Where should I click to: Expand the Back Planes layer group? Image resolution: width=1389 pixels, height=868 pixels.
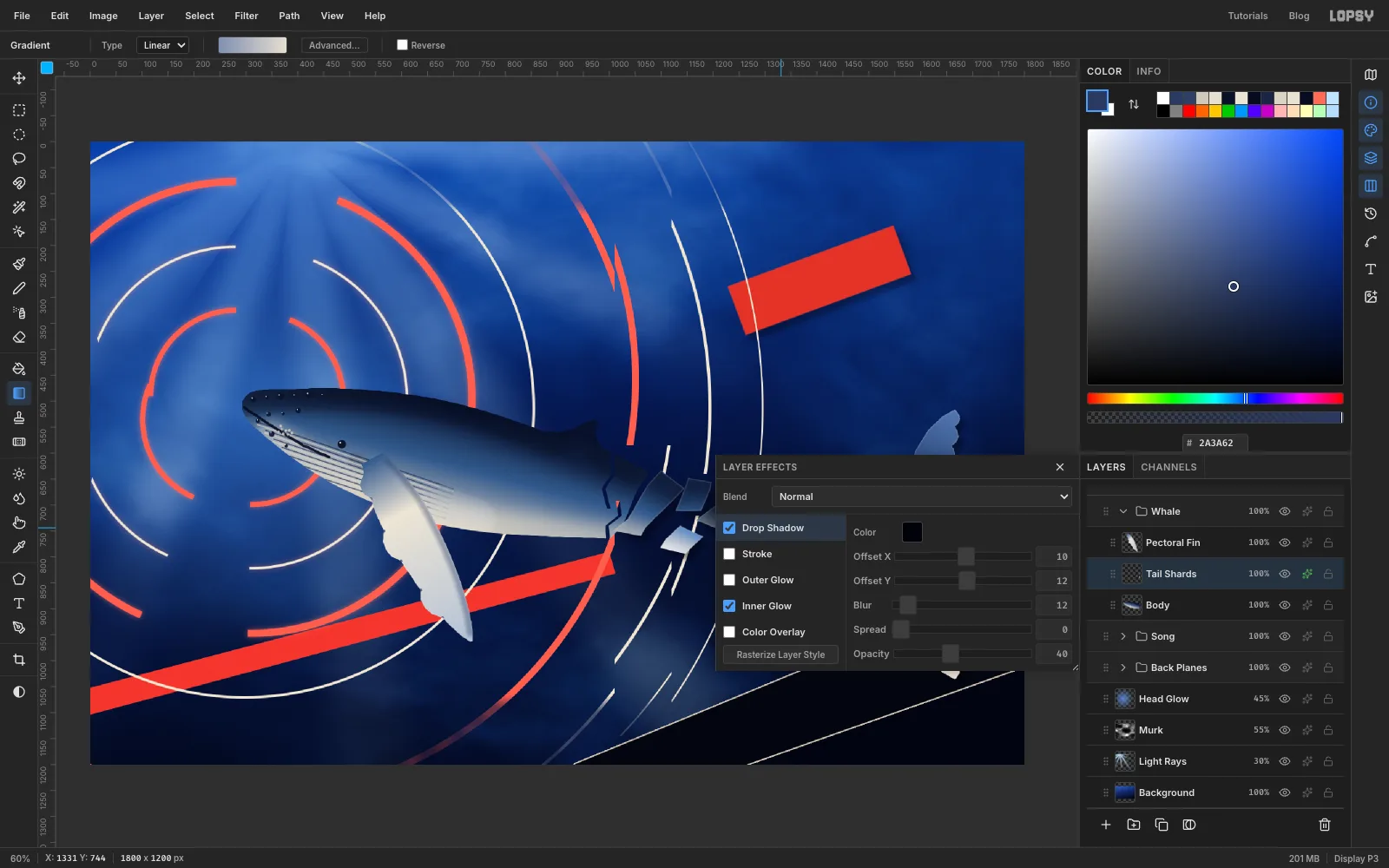(x=1123, y=667)
